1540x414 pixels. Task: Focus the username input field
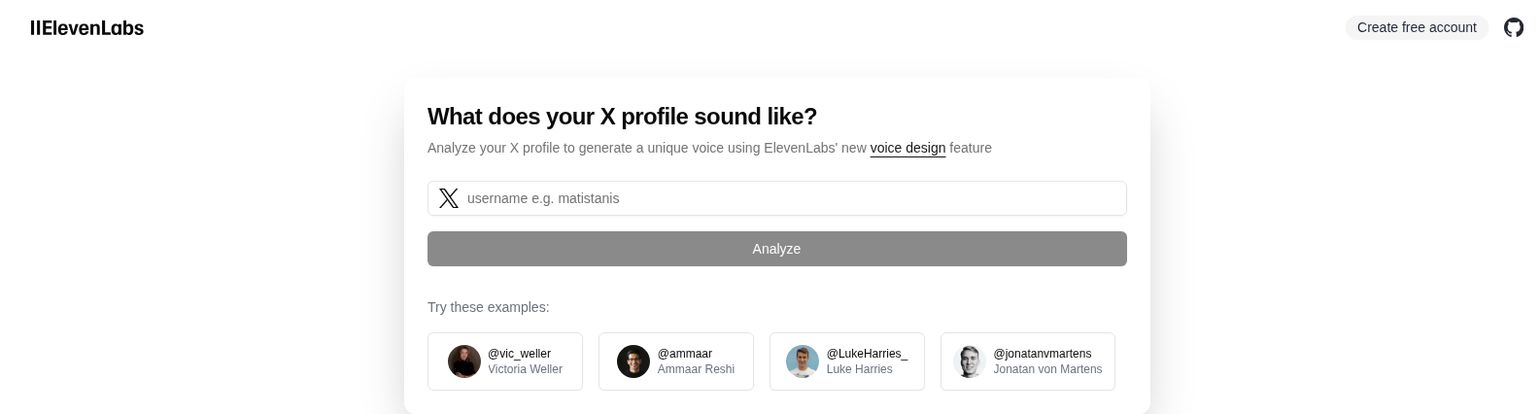click(x=777, y=198)
